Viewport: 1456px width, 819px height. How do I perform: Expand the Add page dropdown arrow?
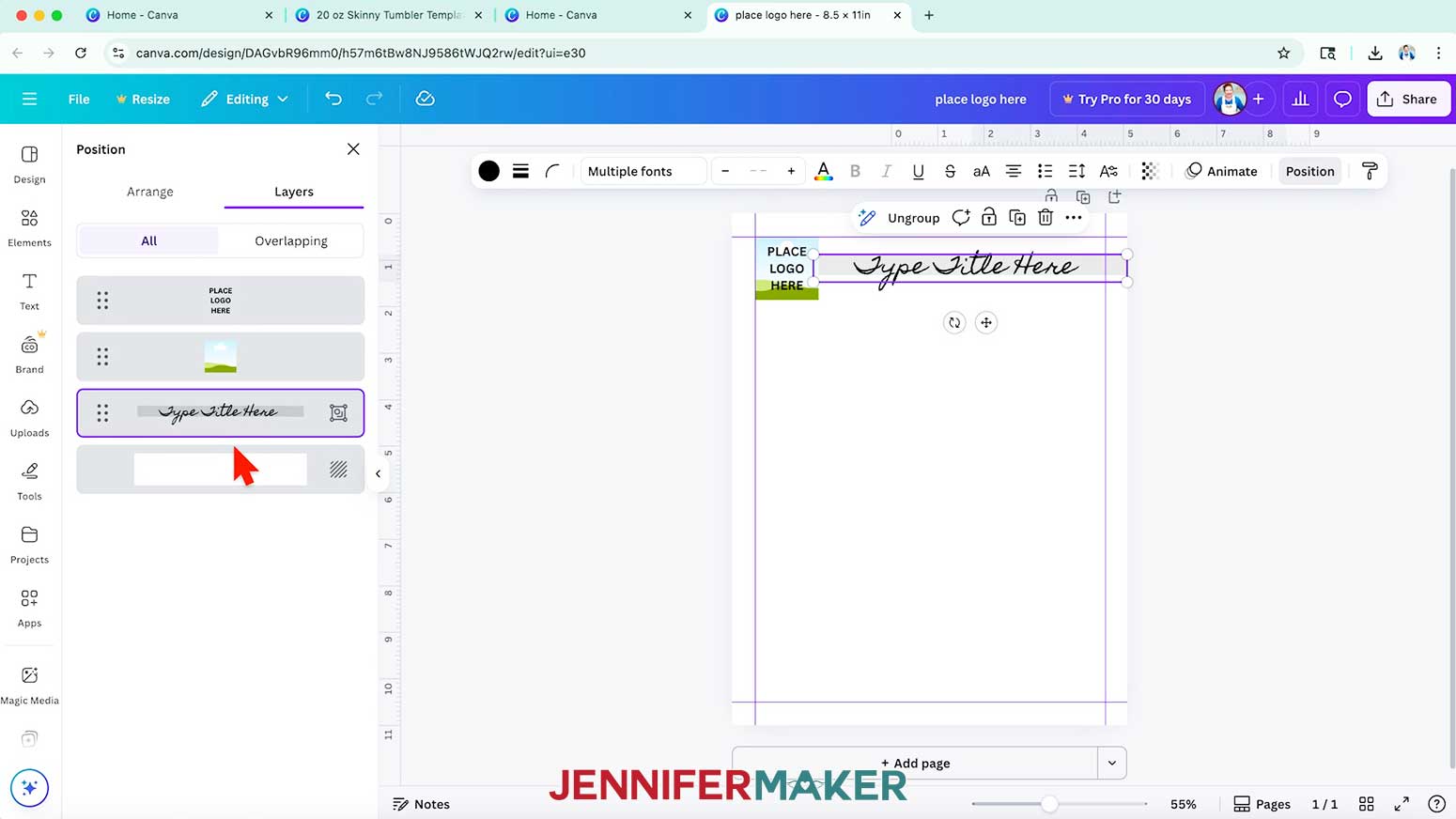tap(1112, 763)
